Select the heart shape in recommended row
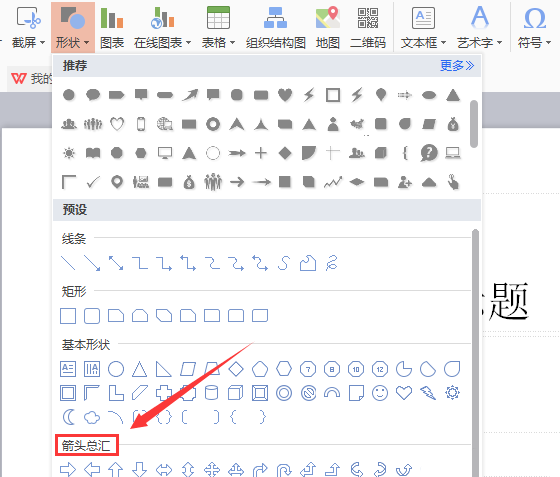The image size is (560, 477). coord(285,95)
